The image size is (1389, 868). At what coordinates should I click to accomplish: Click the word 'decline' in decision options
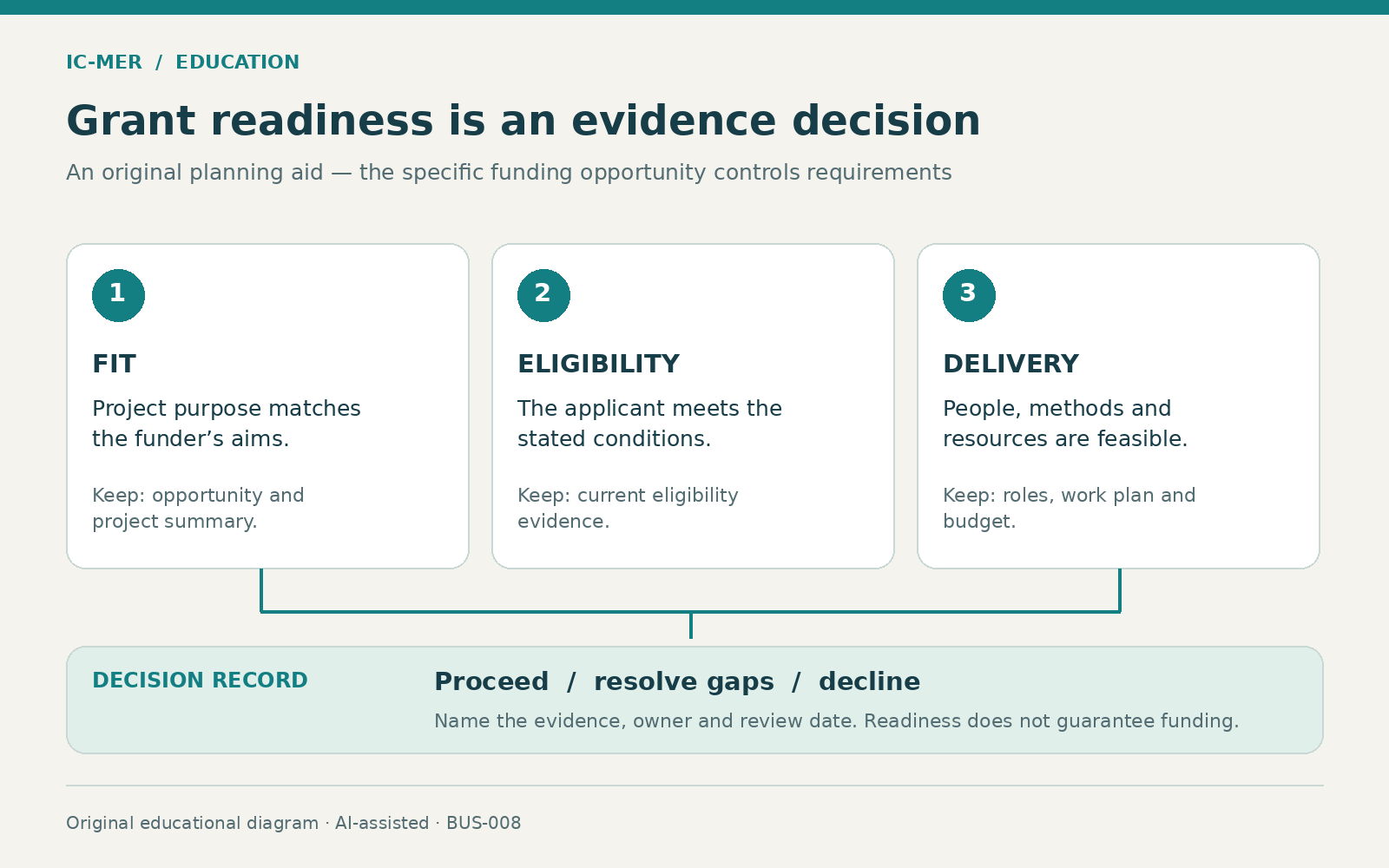[x=869, y=682]
